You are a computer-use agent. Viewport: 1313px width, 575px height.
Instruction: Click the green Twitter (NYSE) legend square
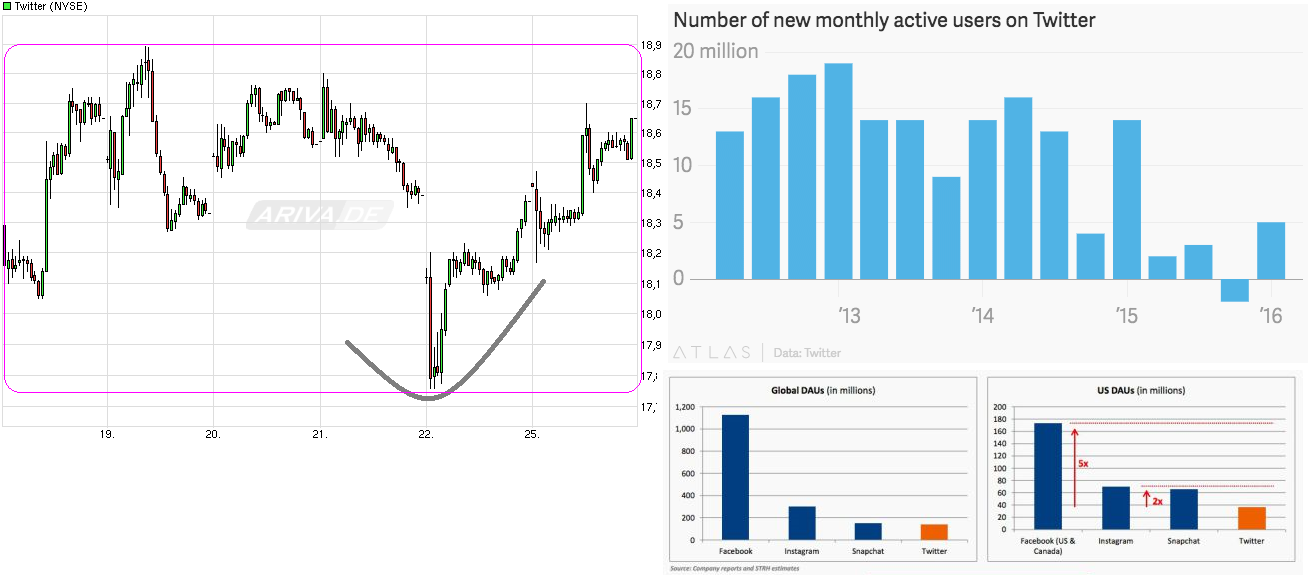pos(7,7)
